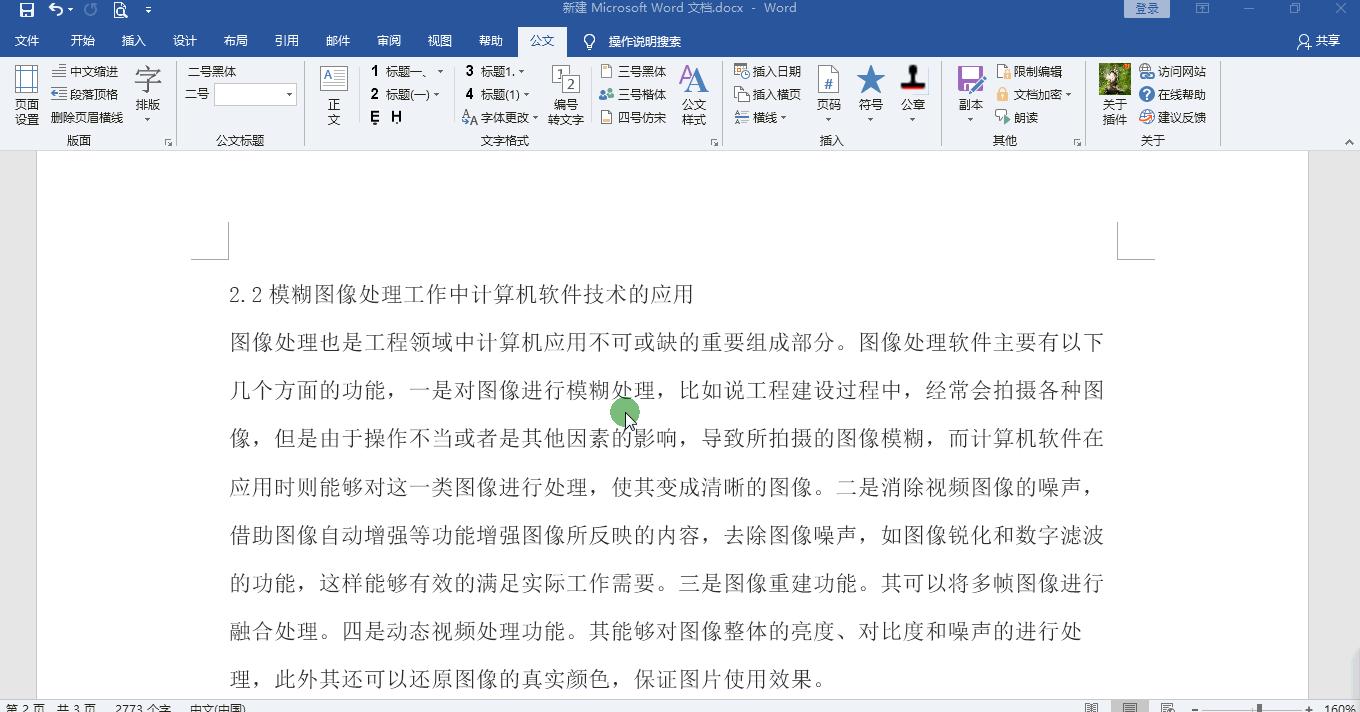
Task: Open the 二号 font size dropdown
Action: (290, 94)
